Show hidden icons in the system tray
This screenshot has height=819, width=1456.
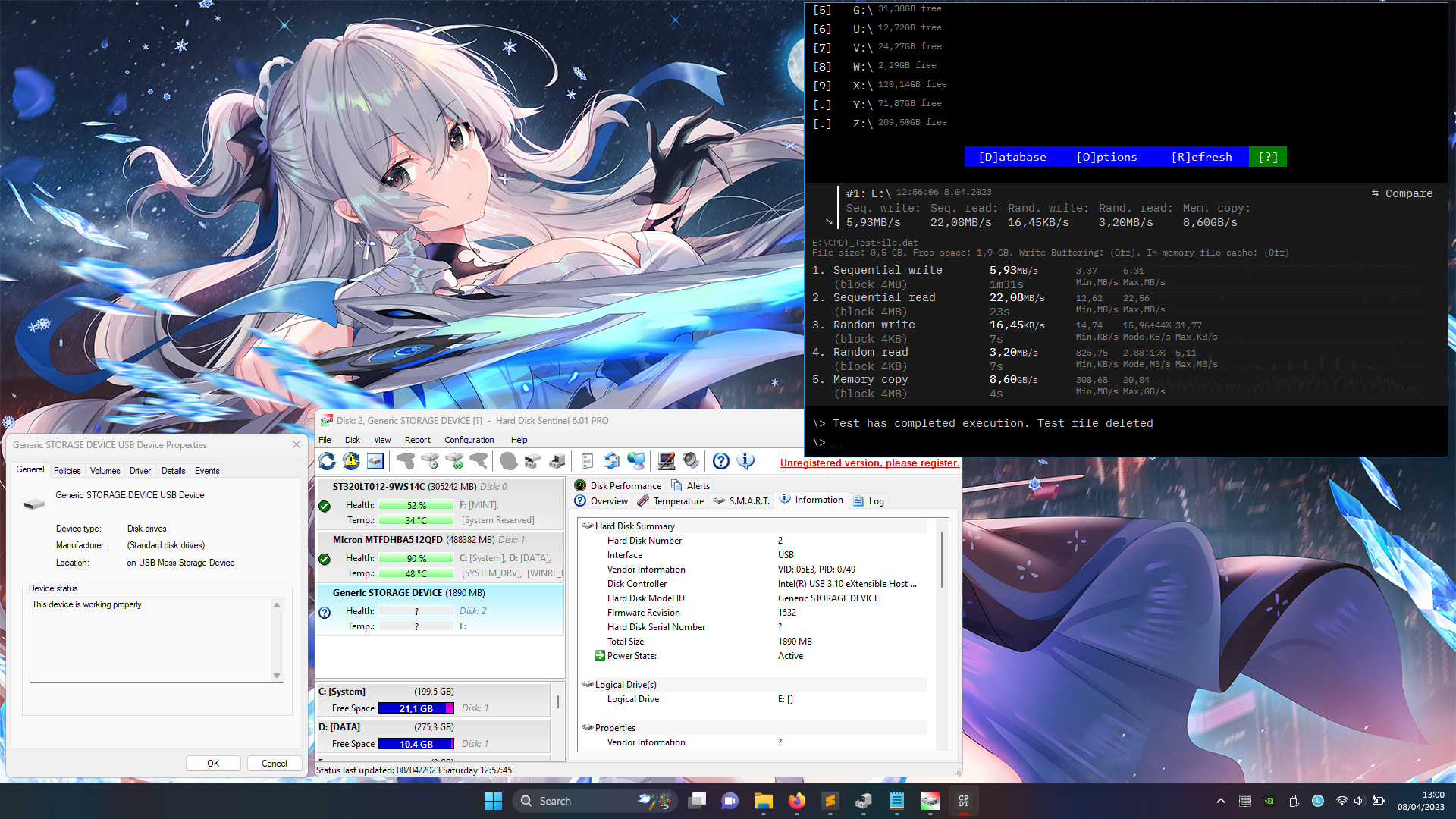(x=1220, y=801)
